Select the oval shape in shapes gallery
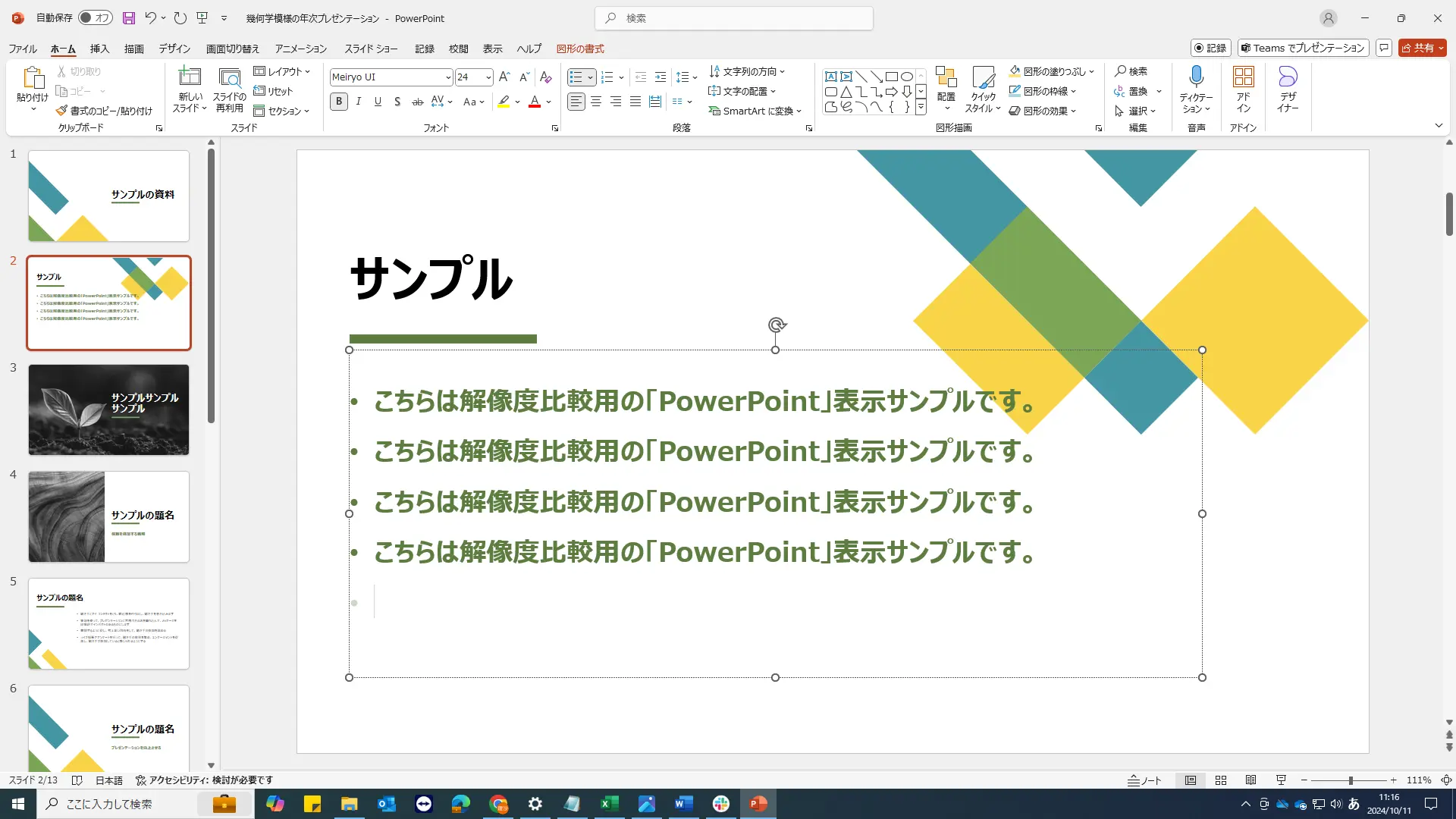 tap(906, 77)
